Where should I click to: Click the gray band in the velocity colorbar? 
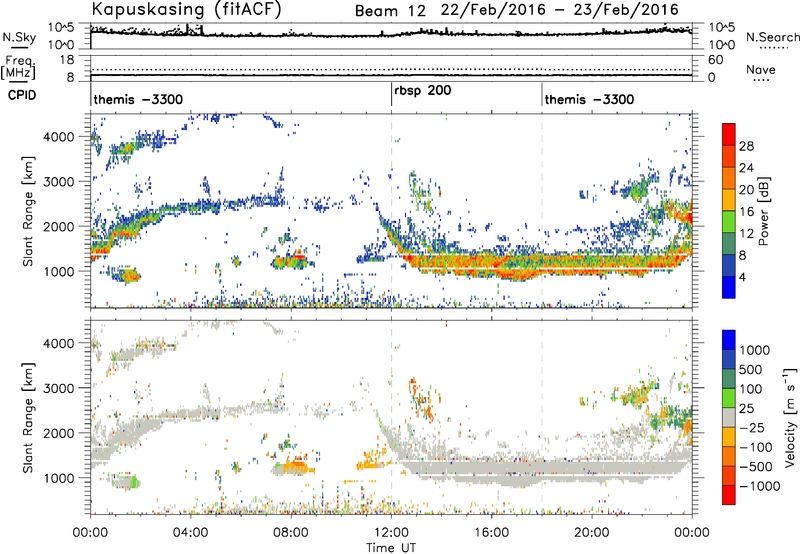pyautogui.click(x=729, y=418)
